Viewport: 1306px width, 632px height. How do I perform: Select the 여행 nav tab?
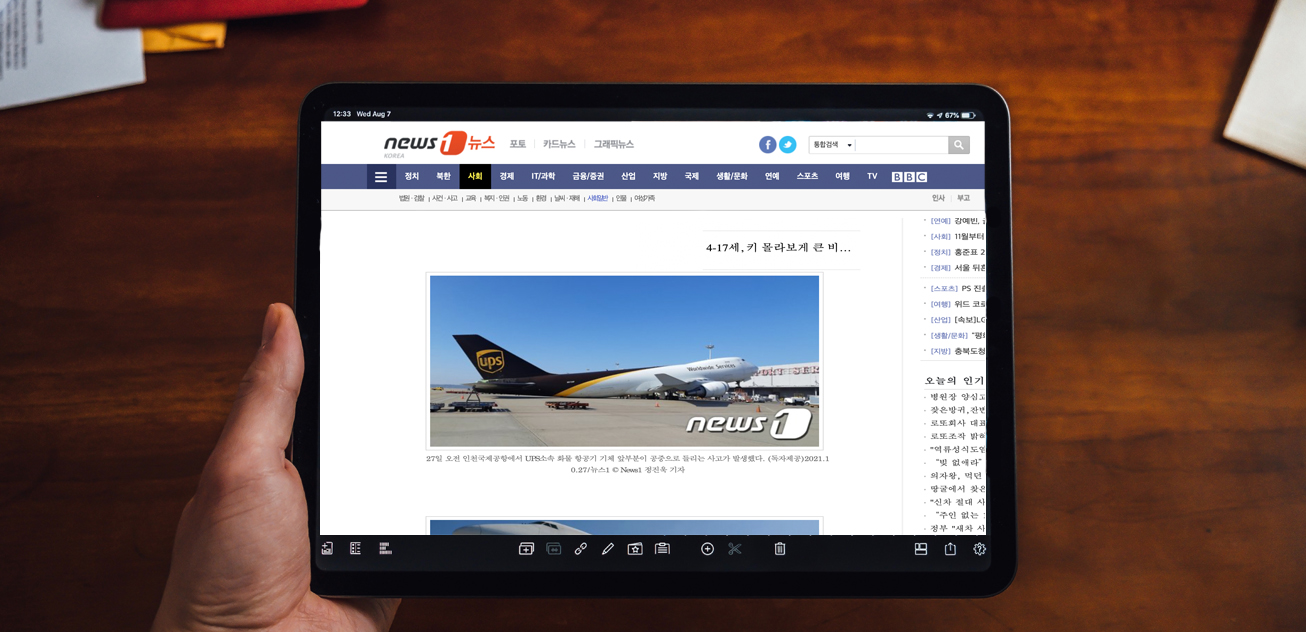click(x=843, y=177)
